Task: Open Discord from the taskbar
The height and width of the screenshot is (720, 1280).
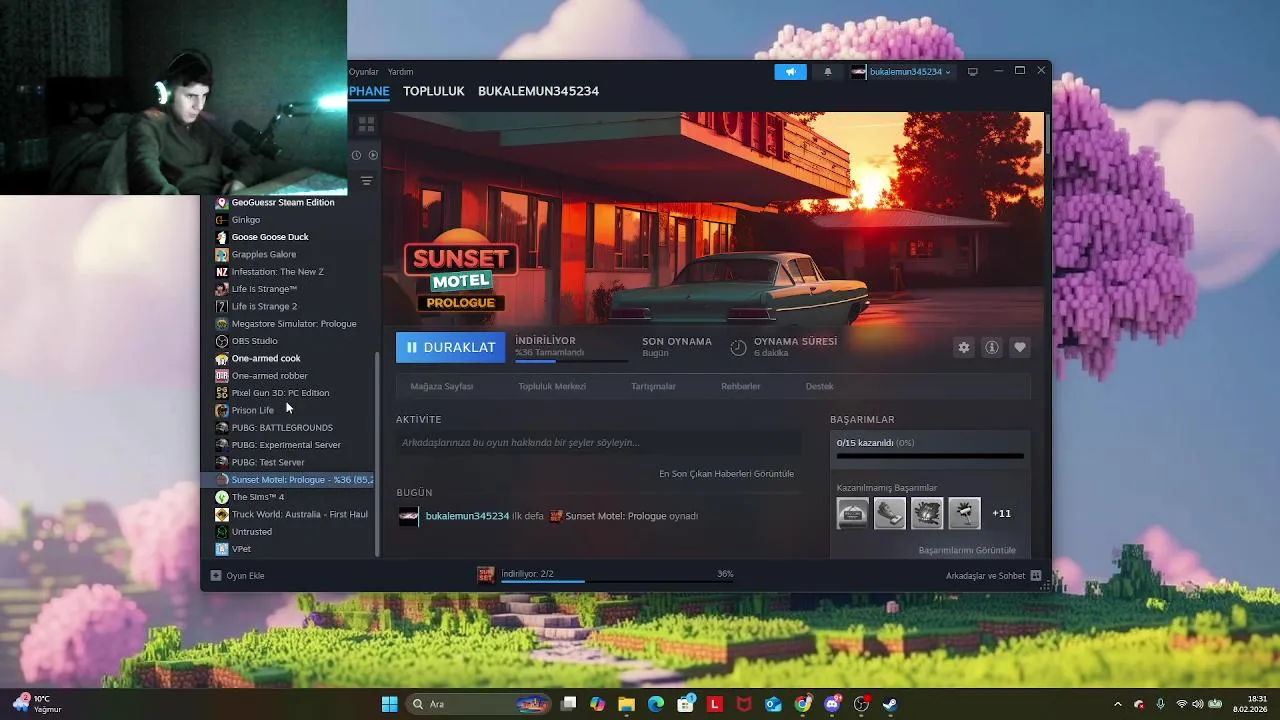Action: click(x=832, y=704)
